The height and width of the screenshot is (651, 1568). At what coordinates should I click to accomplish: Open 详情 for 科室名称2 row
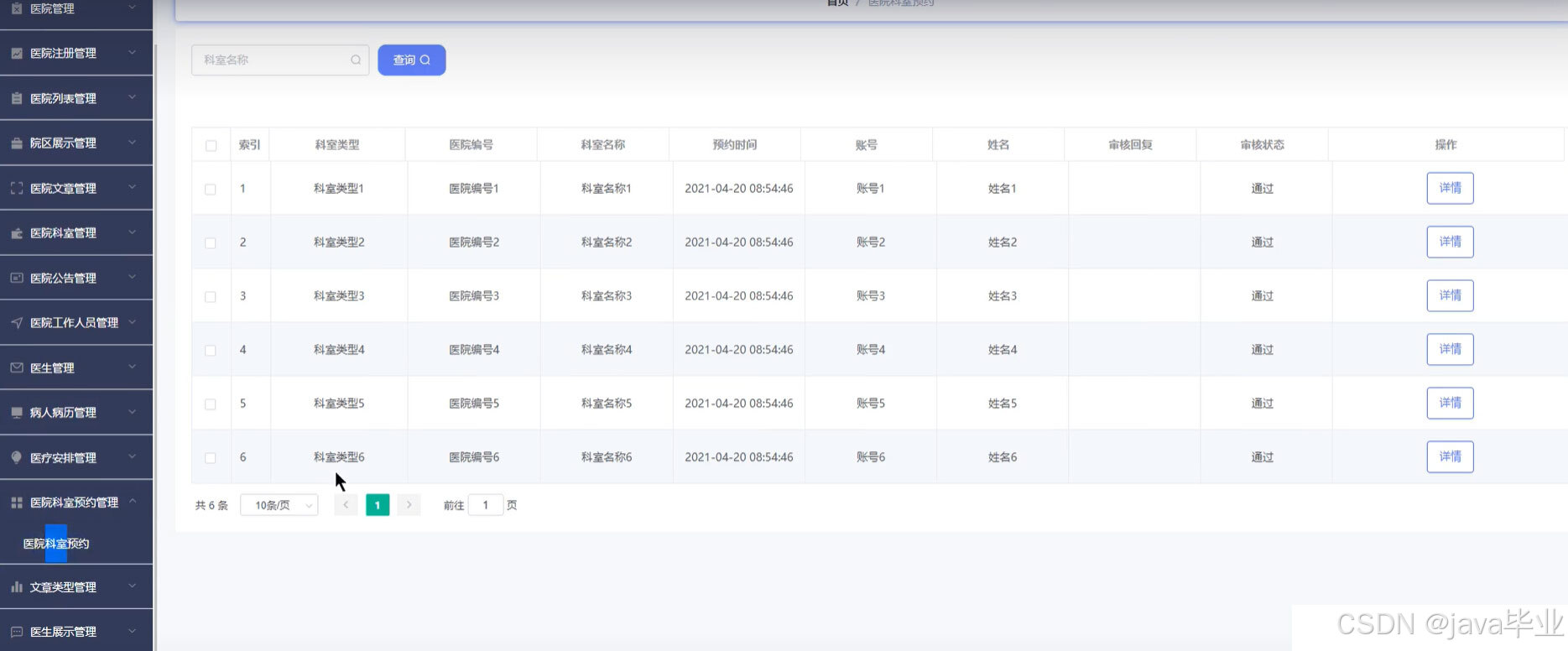pos(1450,242)
